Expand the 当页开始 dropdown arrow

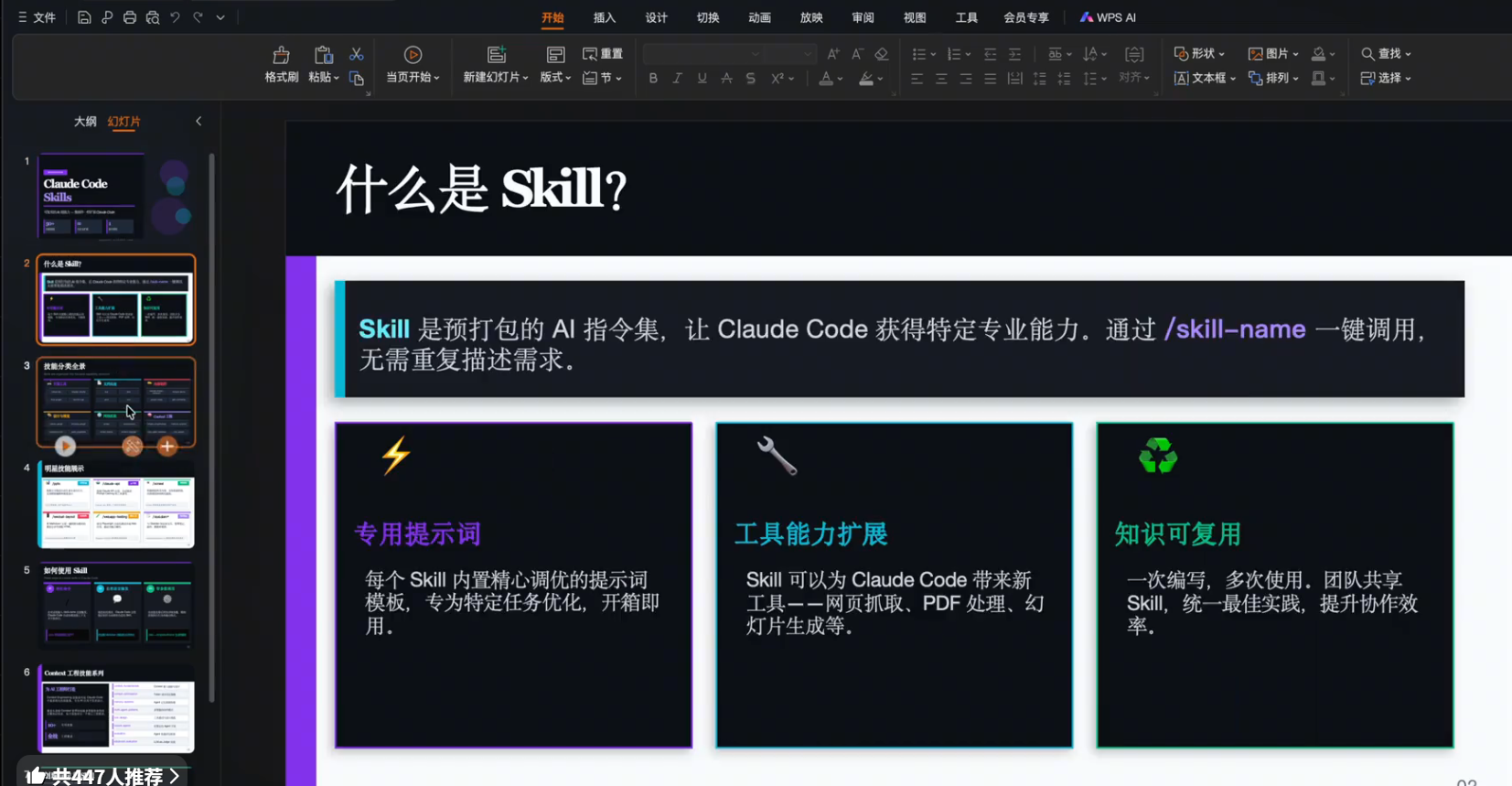[437, 78]
